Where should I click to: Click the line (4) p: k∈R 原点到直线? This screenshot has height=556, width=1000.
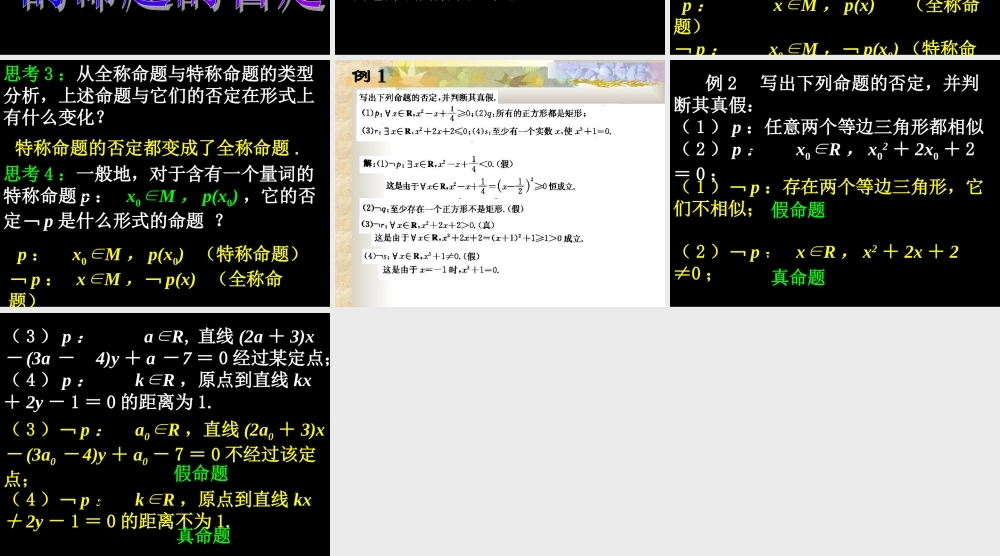tap(159, 381)
